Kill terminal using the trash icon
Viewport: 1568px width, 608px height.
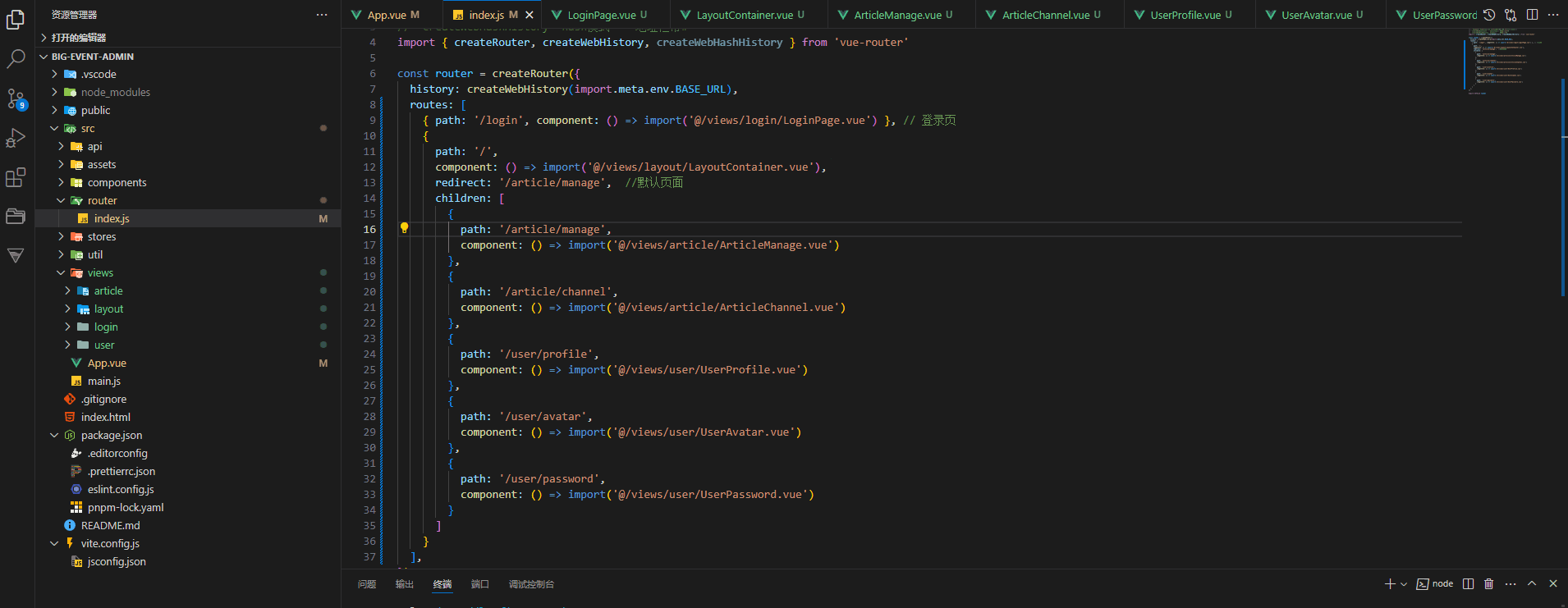(x=1489, y=584)
